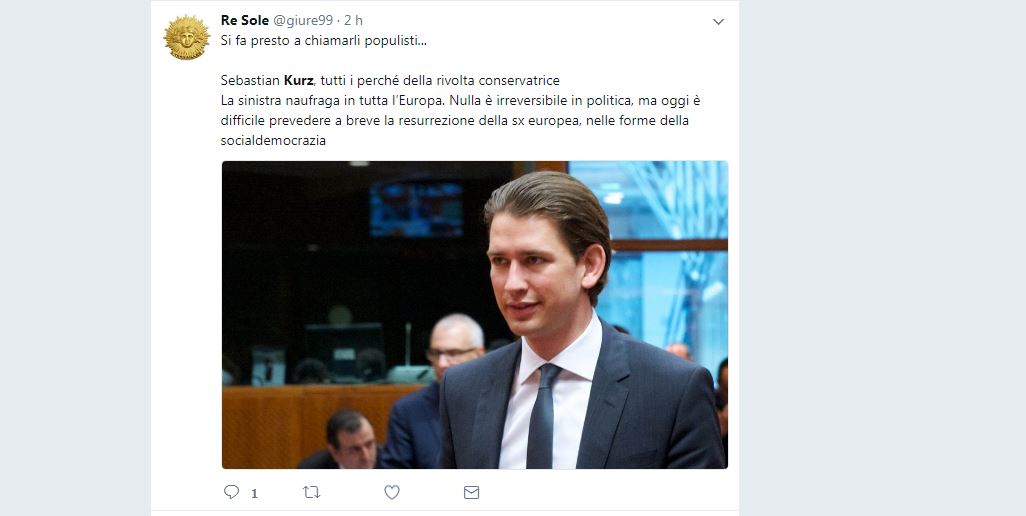
Task: Retweet the Re Sole post
Action: coord(311,492)
